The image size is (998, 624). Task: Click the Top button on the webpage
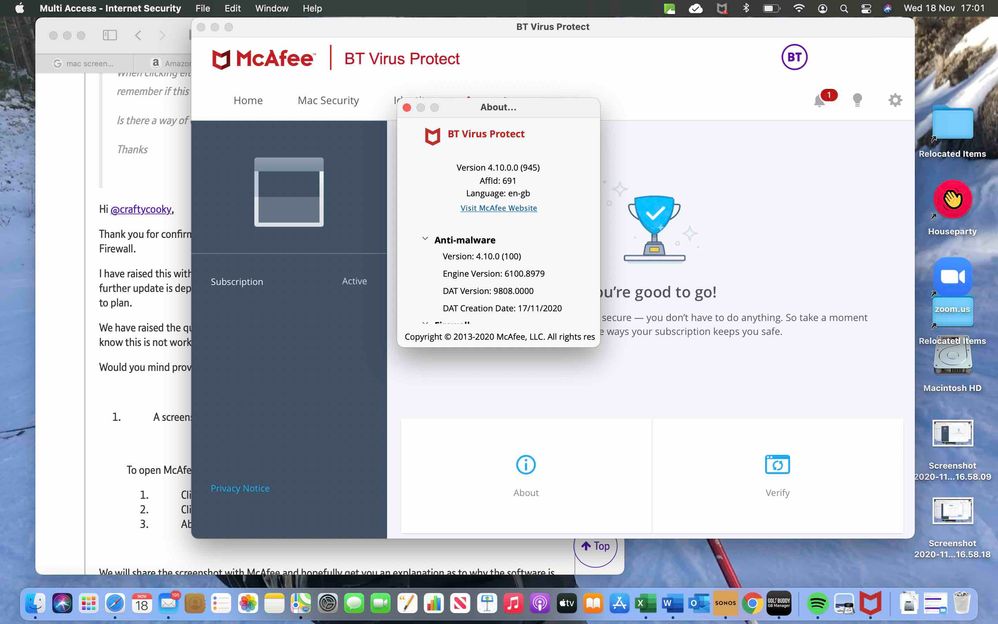pyautogui.click(x=596, y=546)
